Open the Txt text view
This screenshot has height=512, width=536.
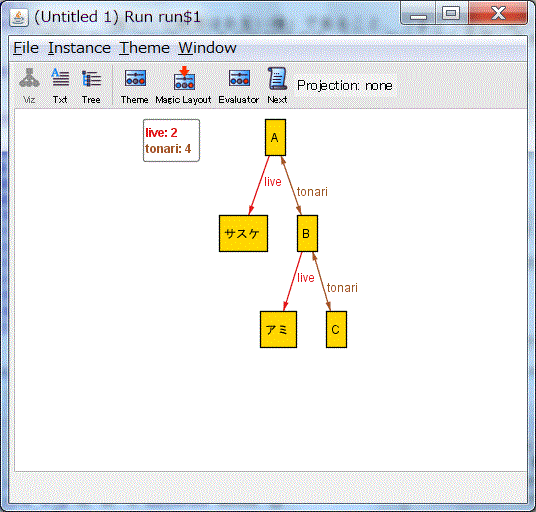(60, 85)
